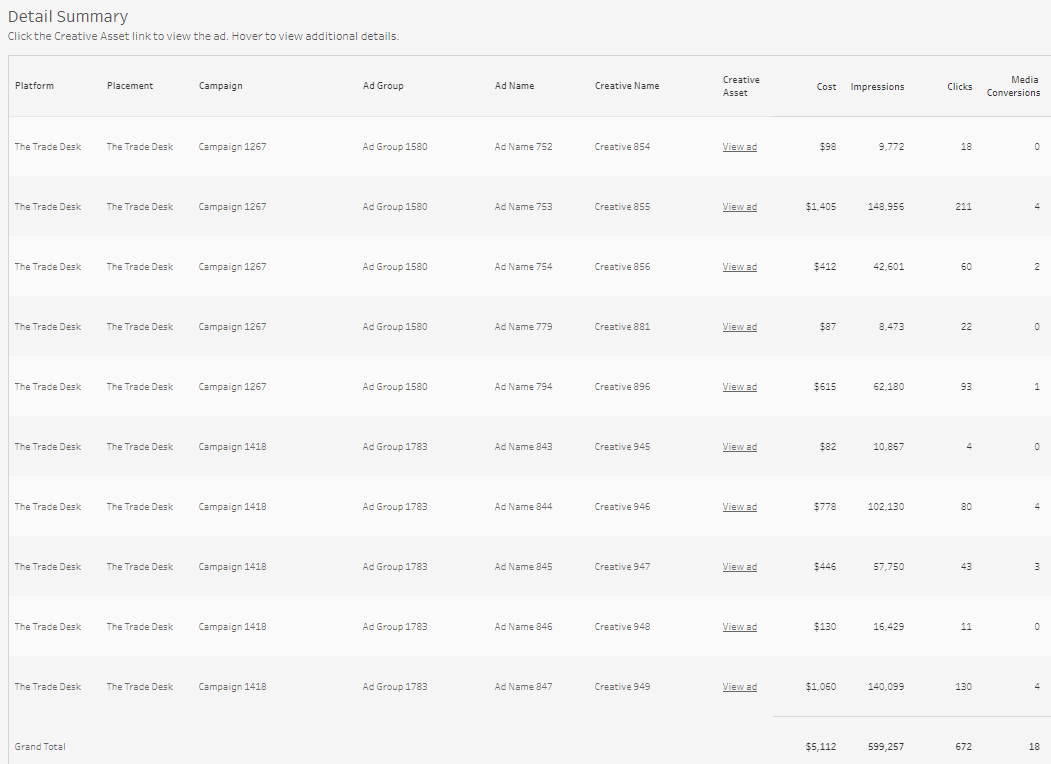The width and height of the screenshot is (1051, 764).
Task: Click the 599,257 grand total impressions
Action: [885, 747]
